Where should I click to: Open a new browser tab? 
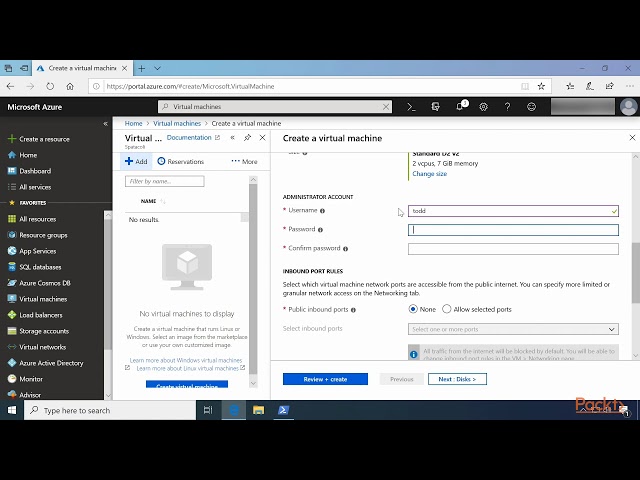142,68
